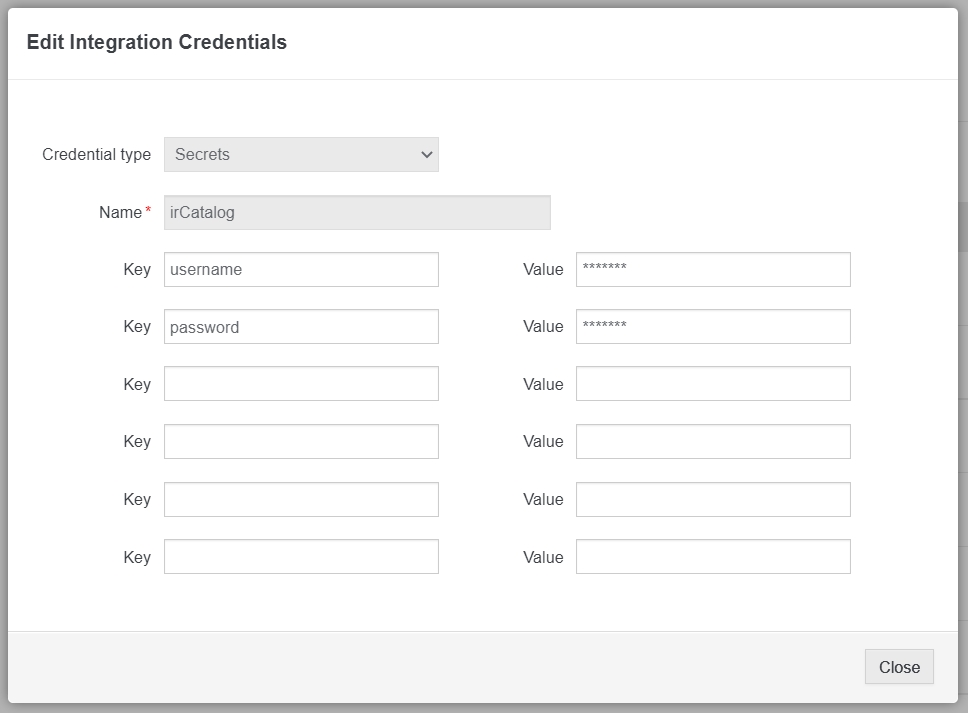Click the third row's empty Key field
Screen dimensions: 968x713
[301, 384]
